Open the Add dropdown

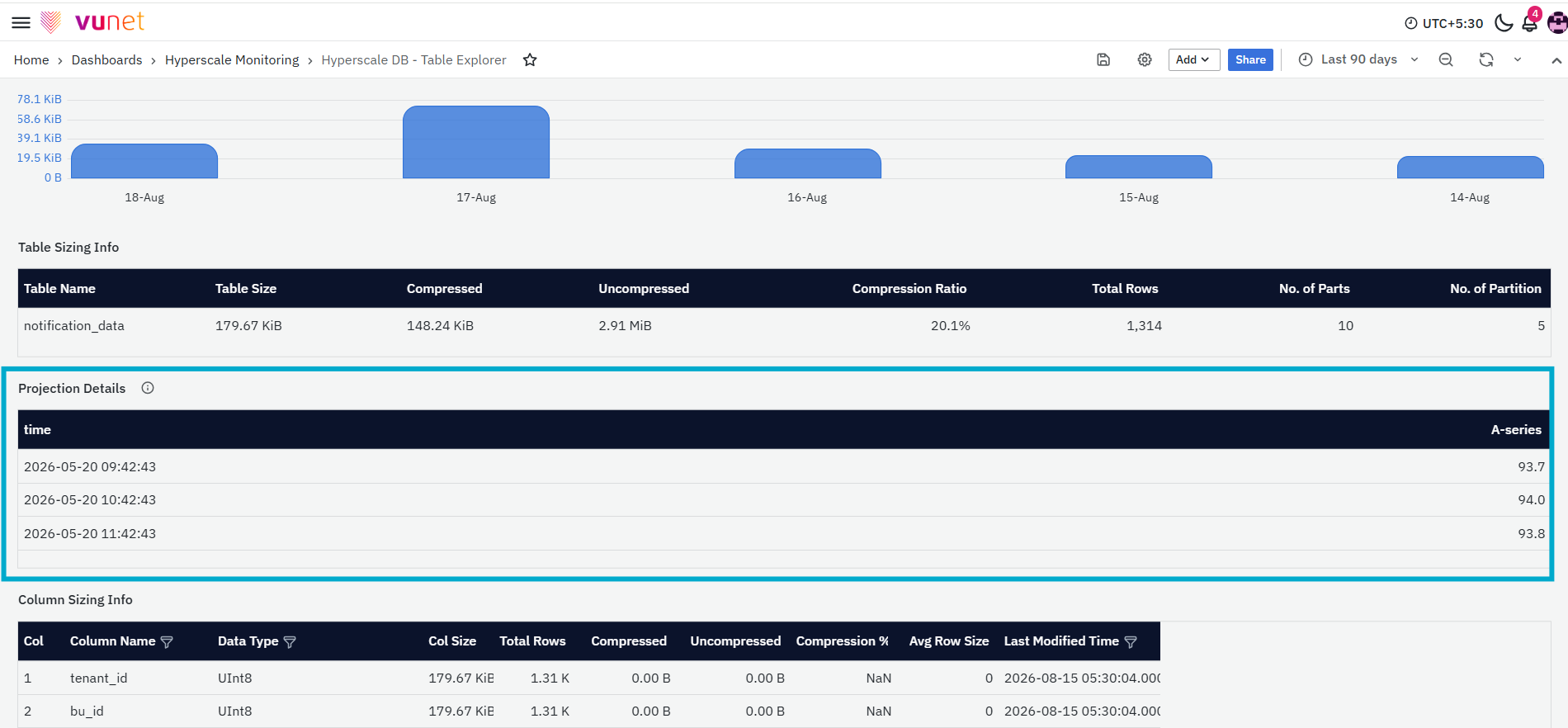point(1193,59)
